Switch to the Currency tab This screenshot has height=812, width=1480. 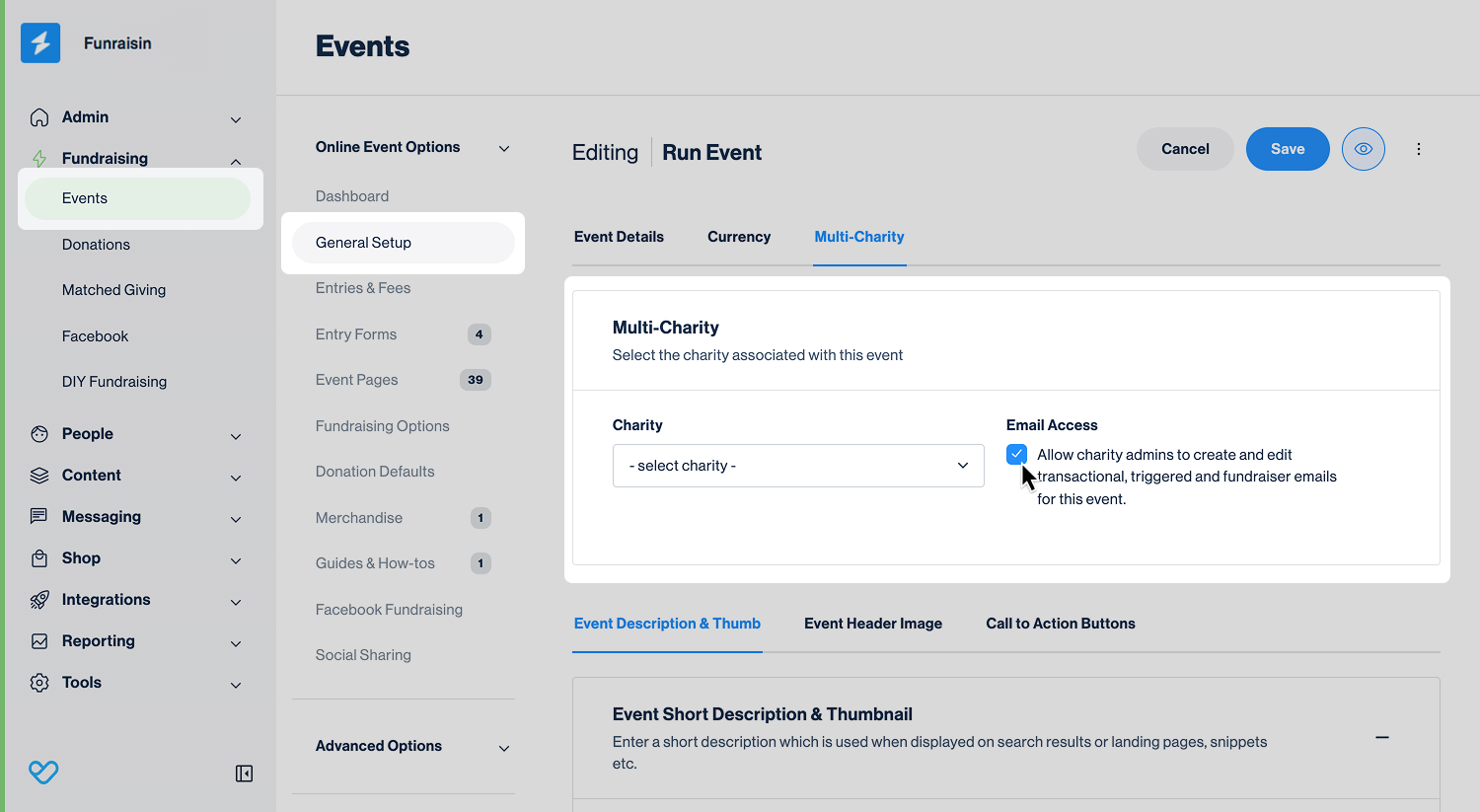point(739,237)
